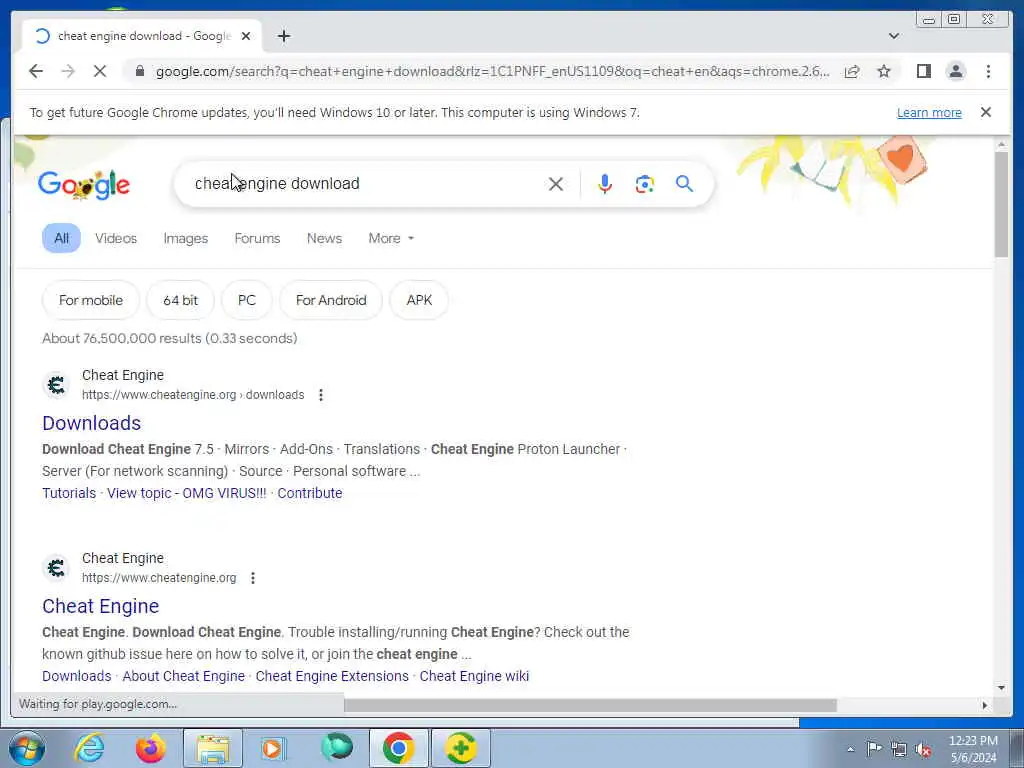
Task: Open options for cheatengine.org downloads result
Action: 321,395
